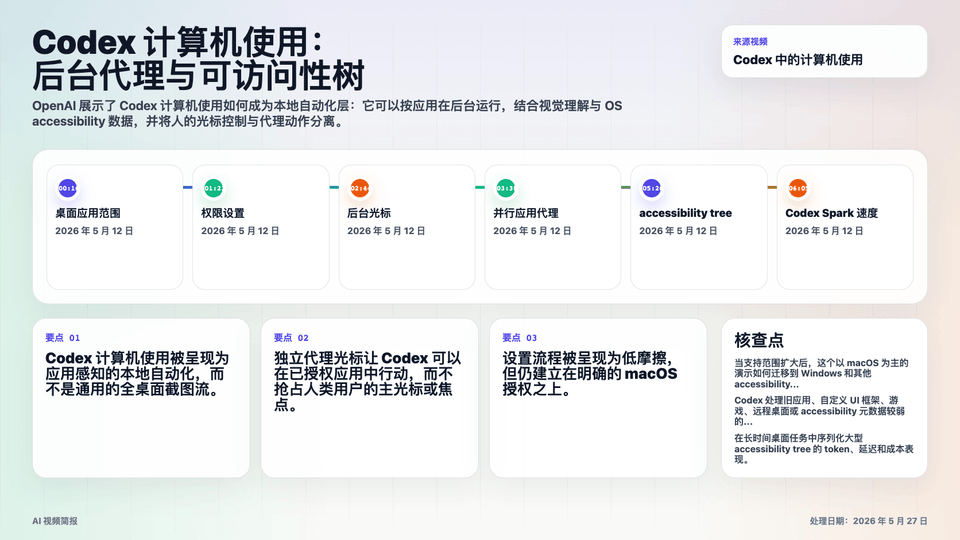Click the green timestamp circle above 并行应用代理

click(505, 188)
